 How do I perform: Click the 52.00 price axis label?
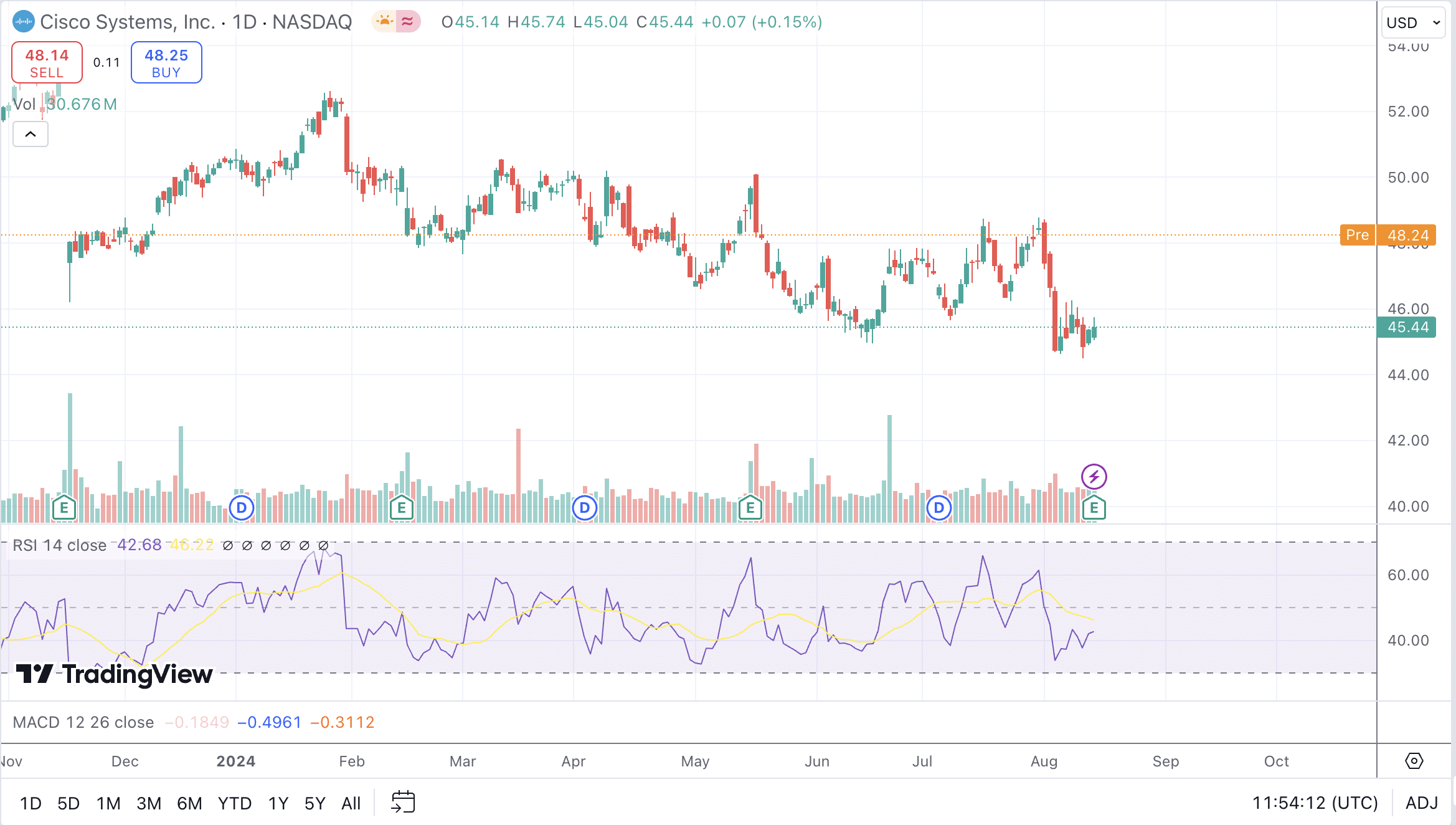point(1409,112)
